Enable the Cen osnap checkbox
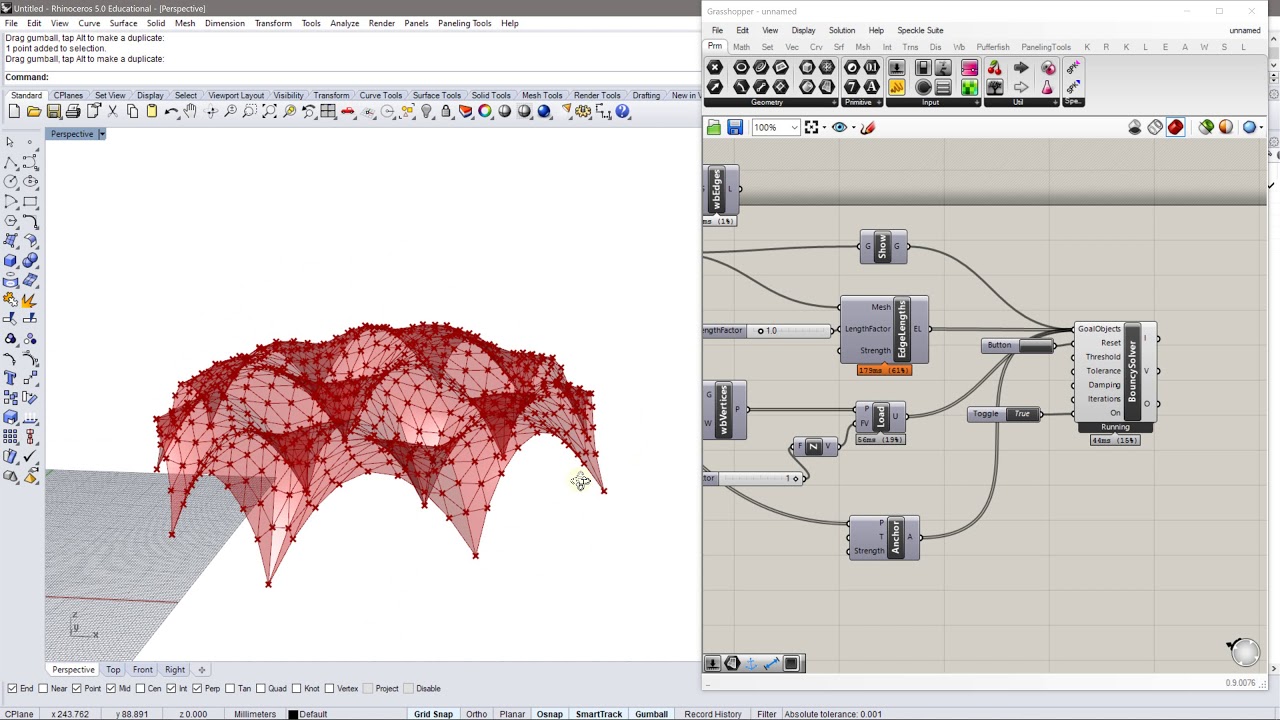Screen dimensions: 1280x720 140,688
